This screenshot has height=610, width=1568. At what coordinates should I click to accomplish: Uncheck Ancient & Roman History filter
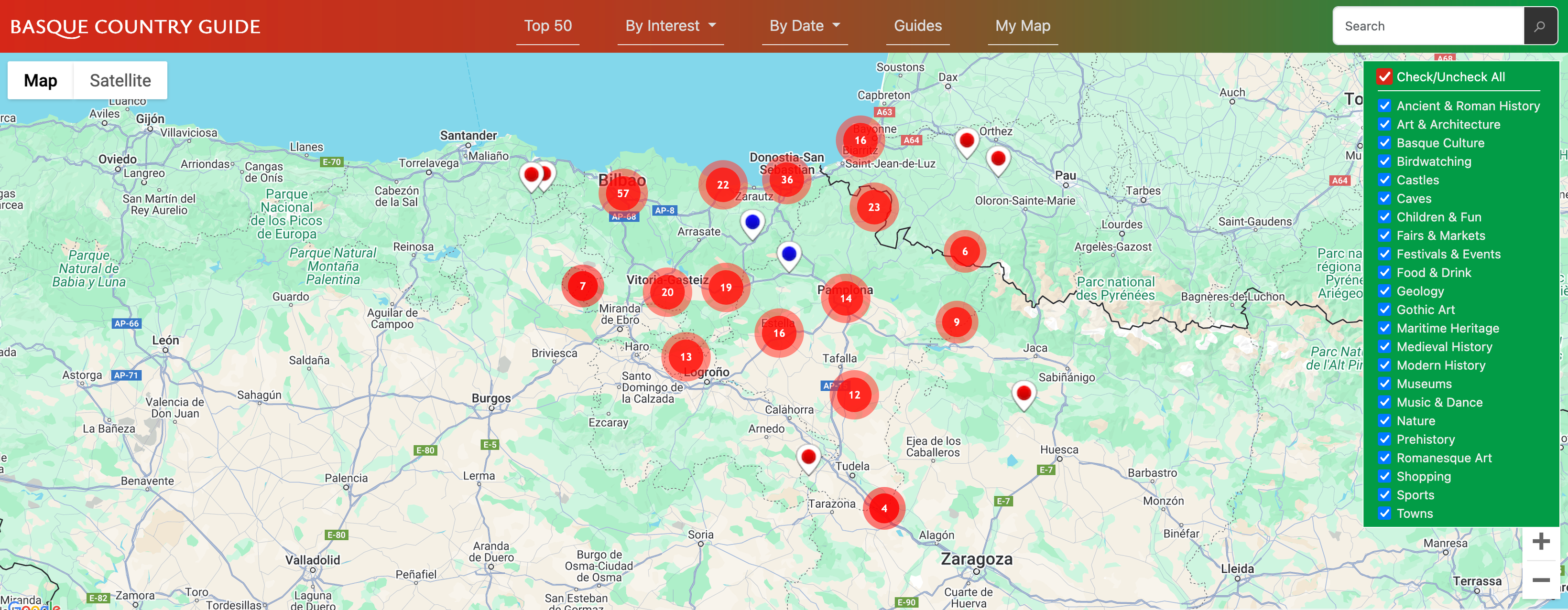1384,105
